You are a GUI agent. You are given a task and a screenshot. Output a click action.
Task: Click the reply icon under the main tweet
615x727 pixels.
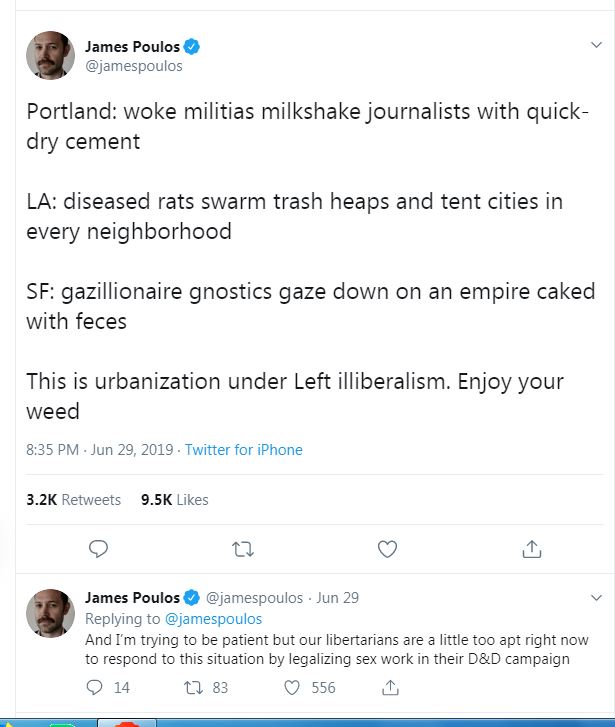(x=98, y=548)
